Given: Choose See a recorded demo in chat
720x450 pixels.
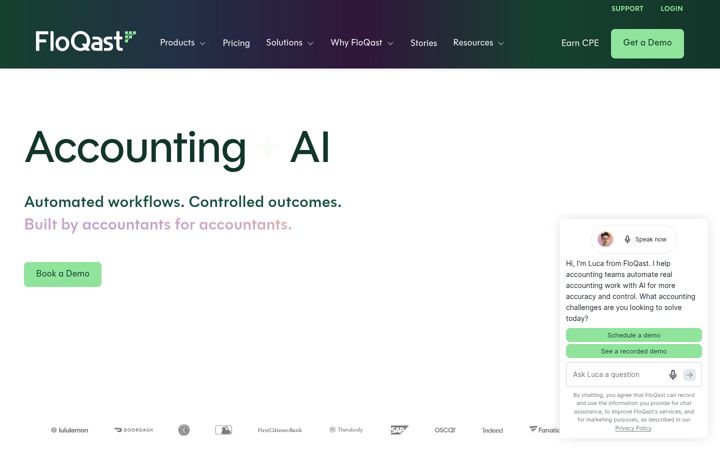Looking at the screenshot, I should pyautogui.click(x=634, y=351).
